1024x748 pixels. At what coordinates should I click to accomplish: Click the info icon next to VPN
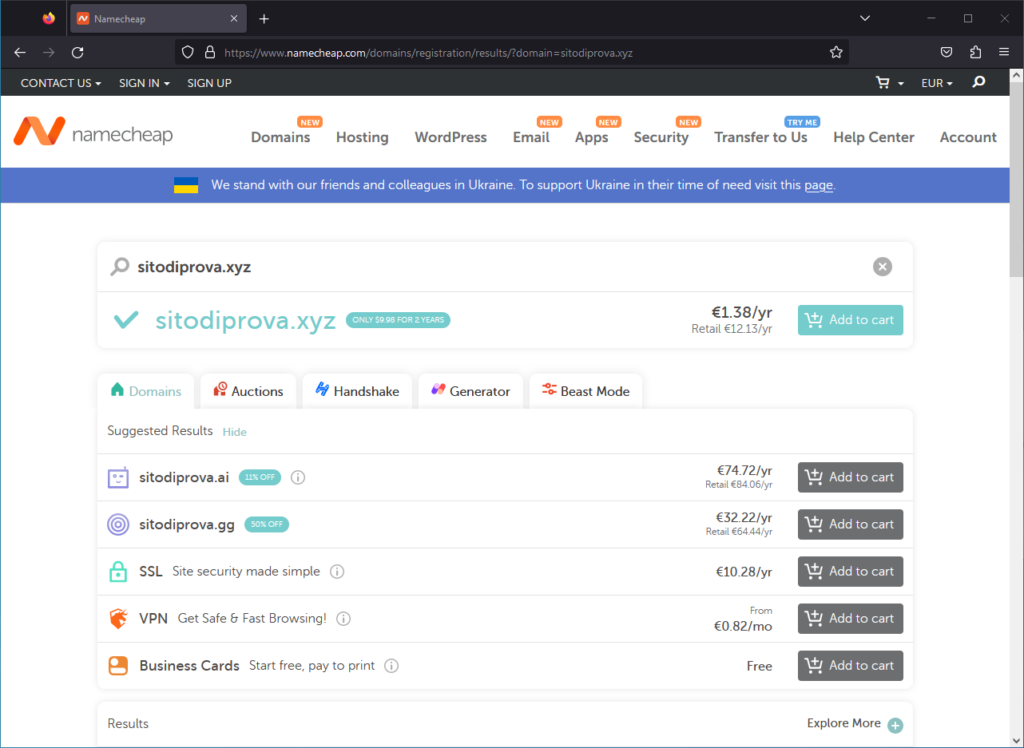pos(344,619)
